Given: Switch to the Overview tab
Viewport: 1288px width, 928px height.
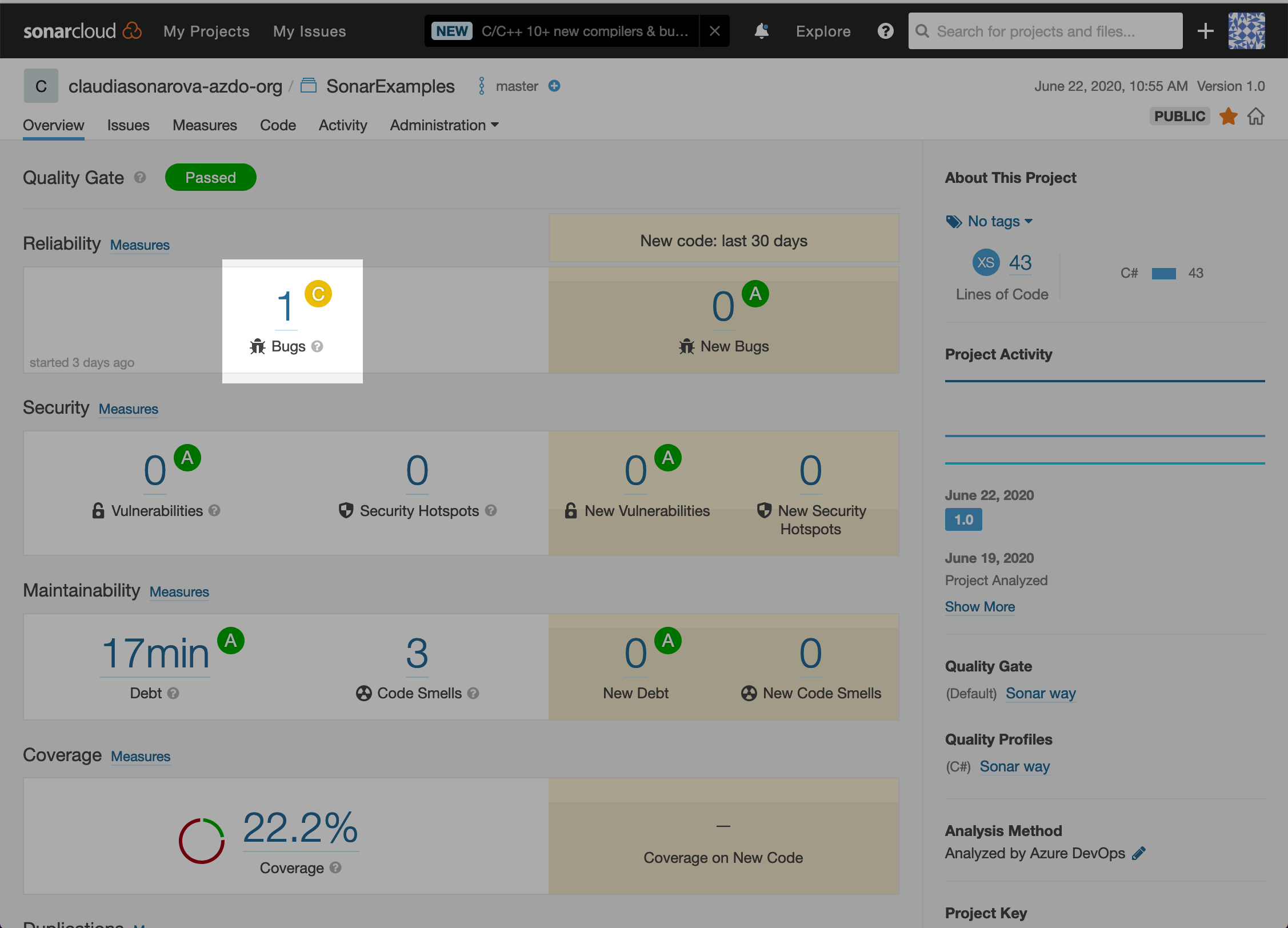Looking at the screenshot, I should coord(53,125).
